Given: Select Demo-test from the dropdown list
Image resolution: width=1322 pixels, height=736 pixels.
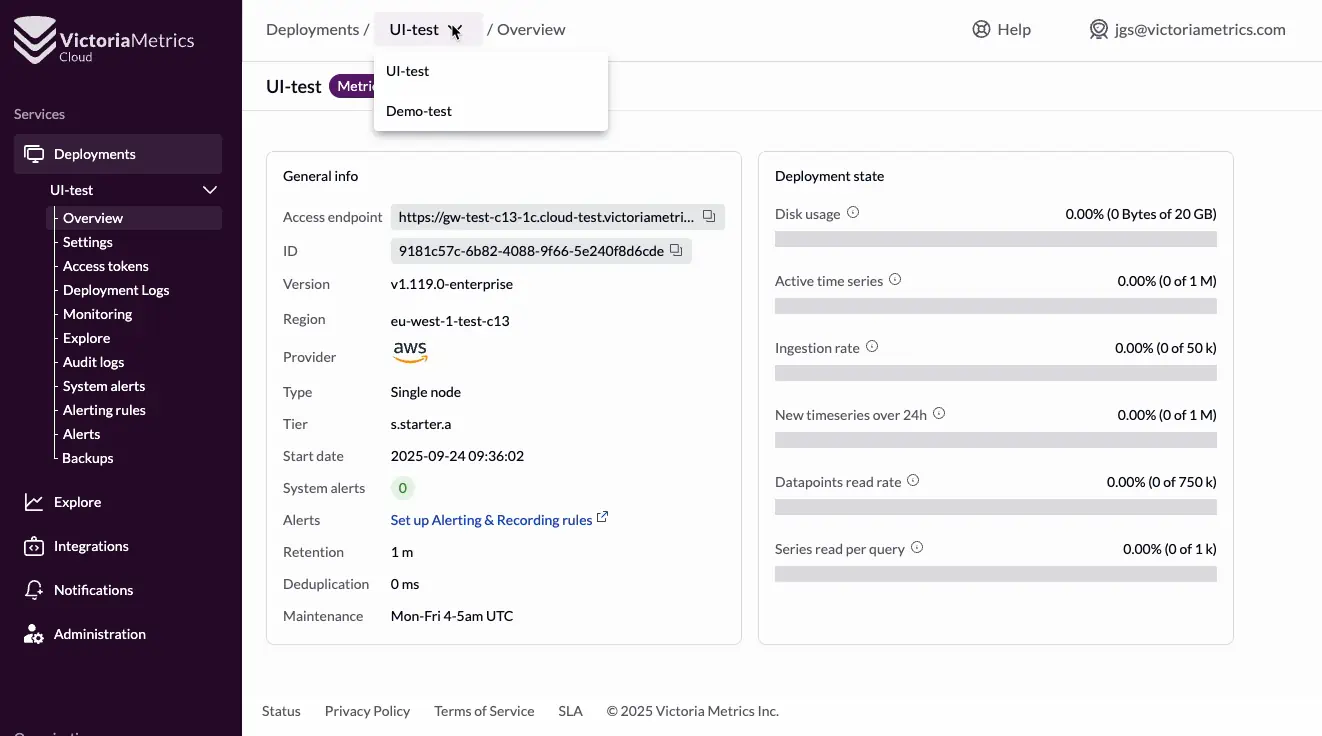Looking at the screenshot, I should point(419,111).
